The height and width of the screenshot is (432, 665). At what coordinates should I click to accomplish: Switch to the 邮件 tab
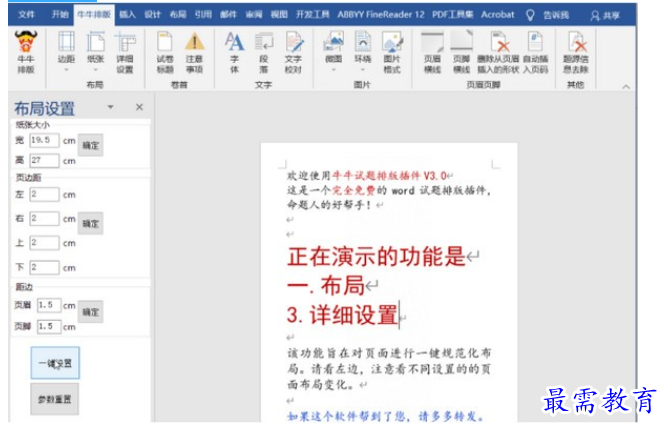(x=228, y=14)
